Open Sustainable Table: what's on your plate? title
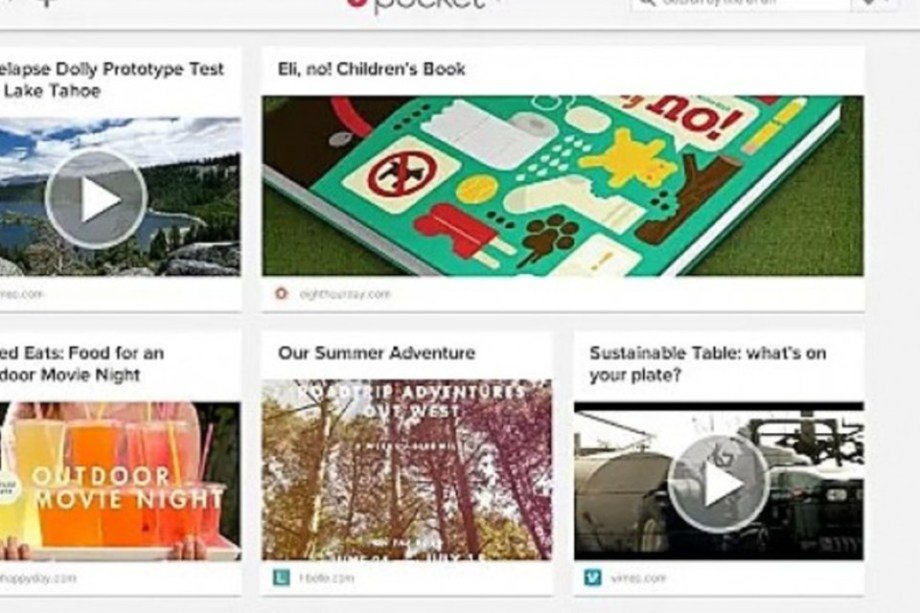 point(708,364)
